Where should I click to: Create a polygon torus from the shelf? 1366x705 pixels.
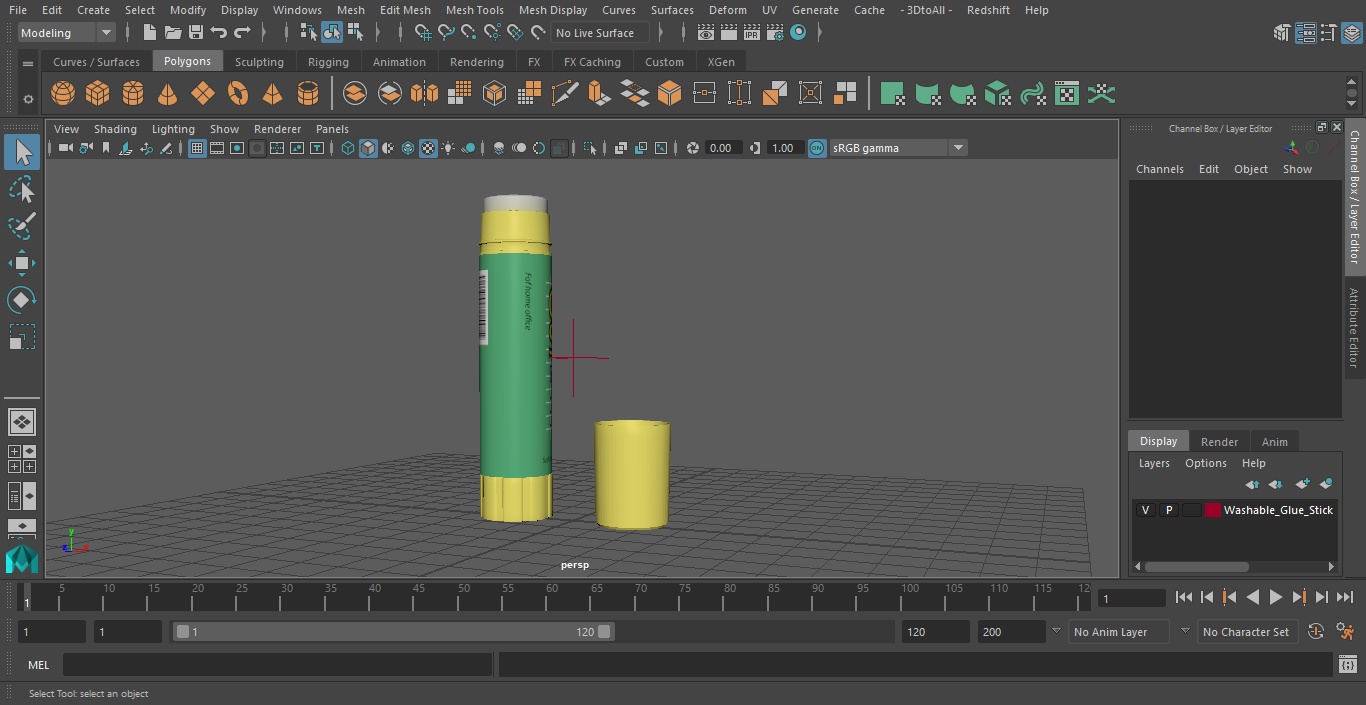pyautogui.click(x=238, y=94)
